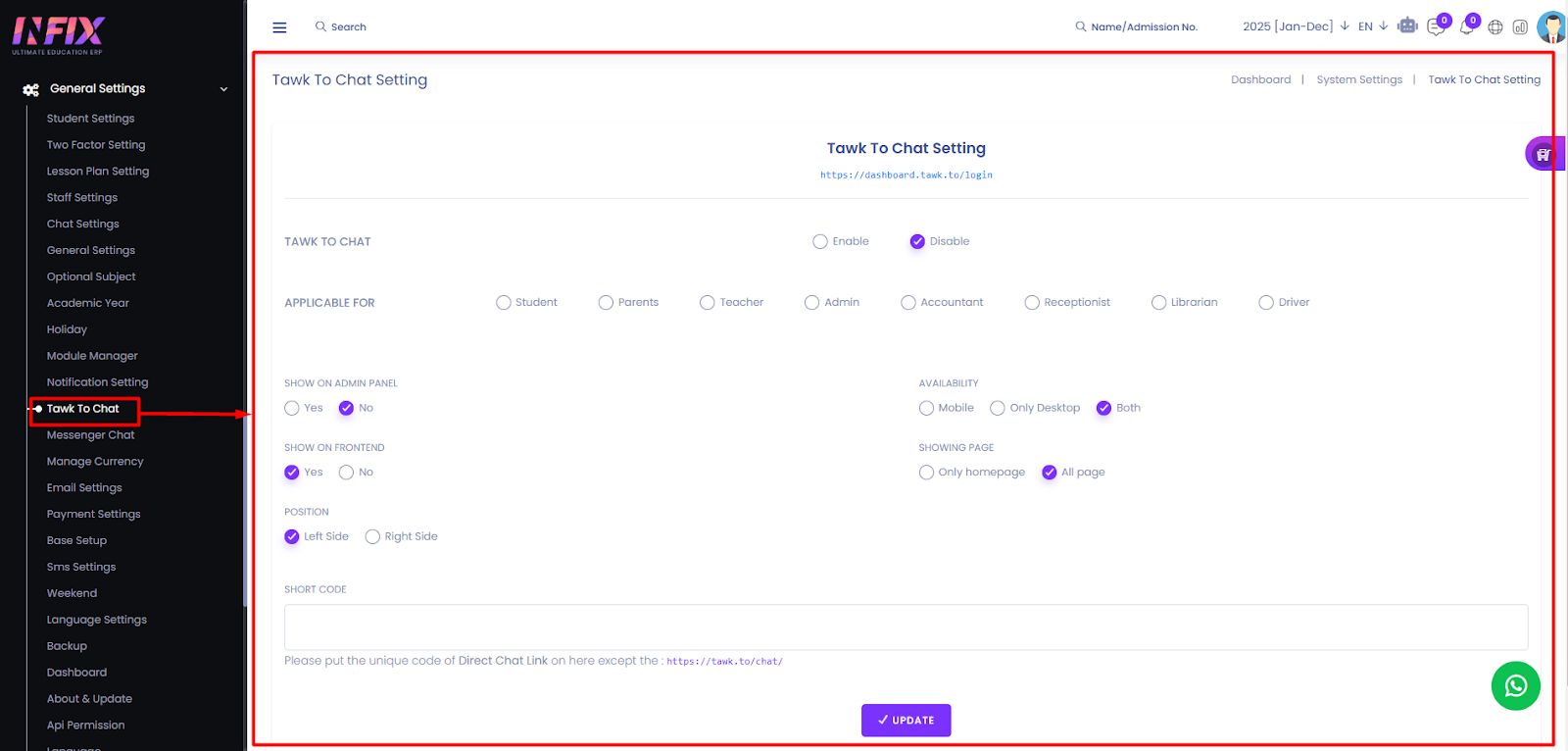Click into the Short Code input field

906,627
